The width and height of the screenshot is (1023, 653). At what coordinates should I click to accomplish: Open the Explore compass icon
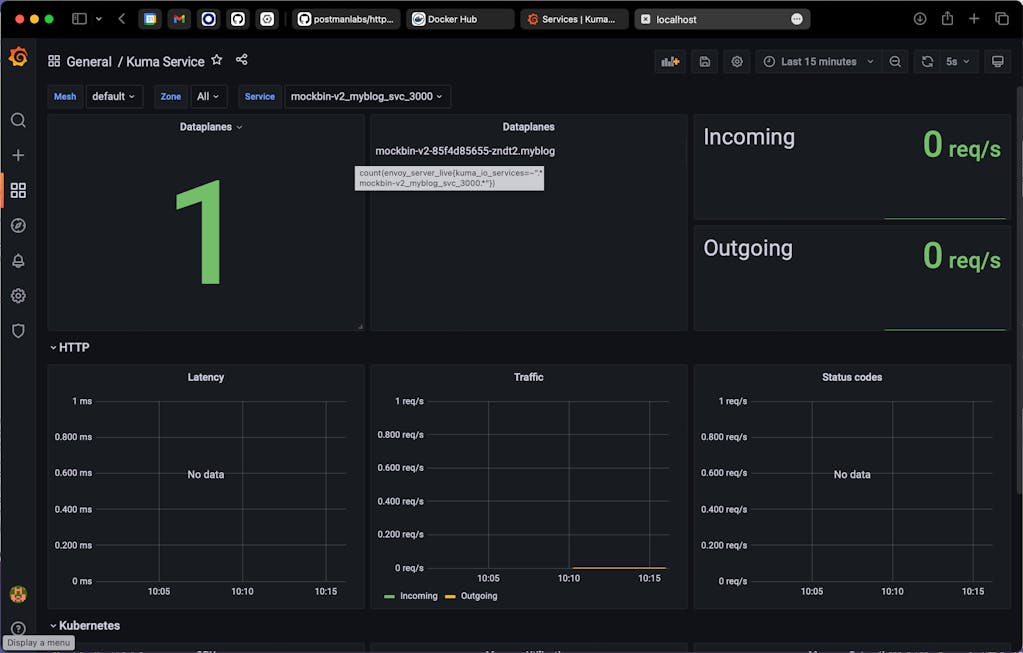tap(18, 225)
